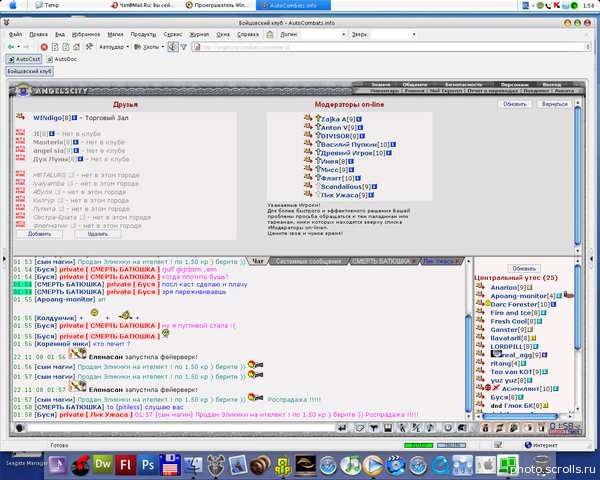Open the Файл menu

pyautogui.click(x=15, y=34)
